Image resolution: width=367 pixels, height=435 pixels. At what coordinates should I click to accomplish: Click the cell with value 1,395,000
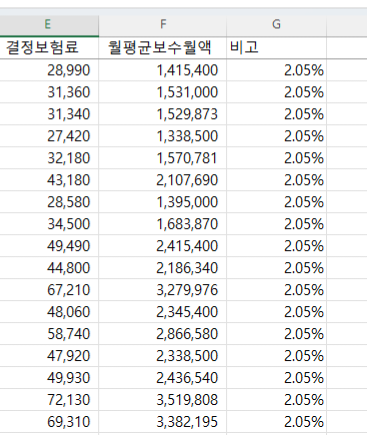click(163, 202)
